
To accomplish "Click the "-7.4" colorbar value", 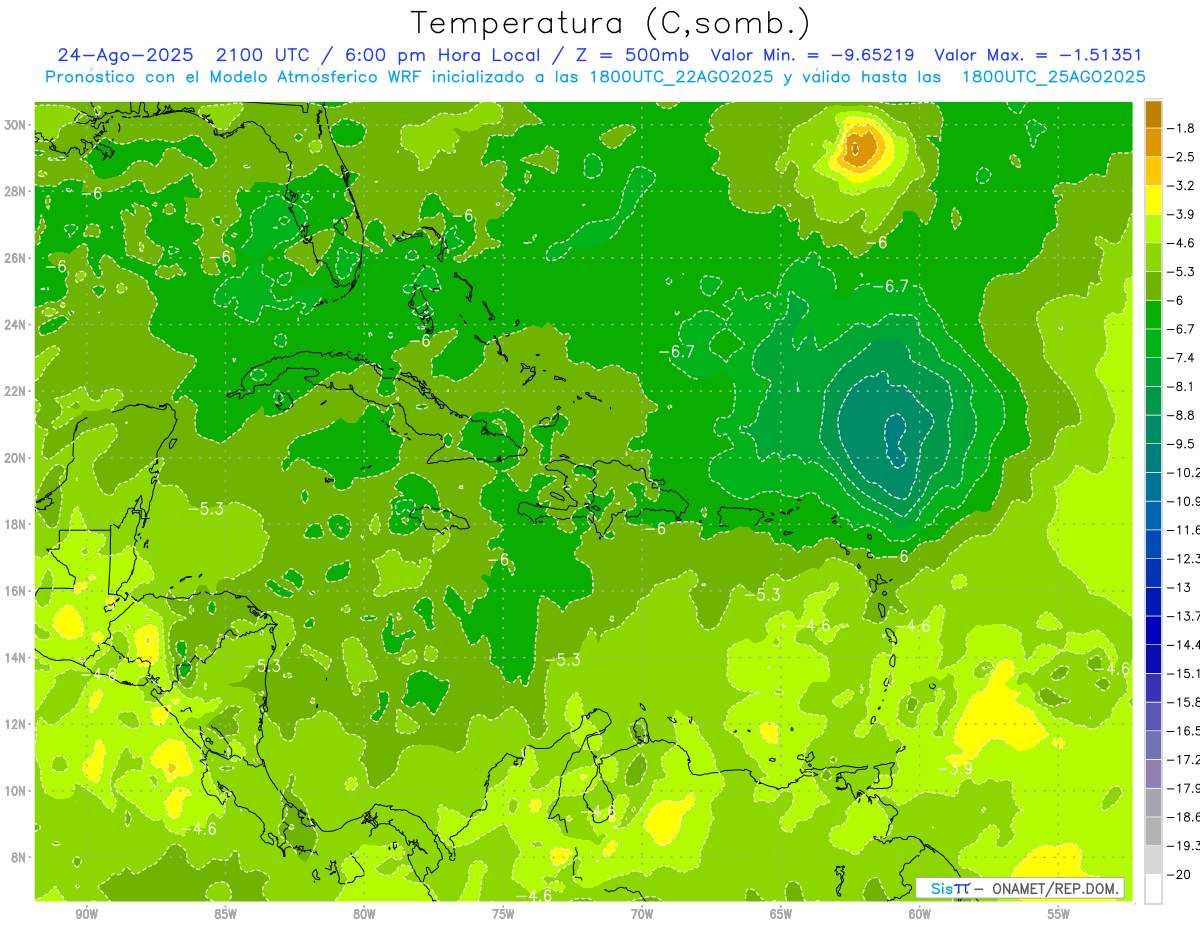I will pos(1182,358).
